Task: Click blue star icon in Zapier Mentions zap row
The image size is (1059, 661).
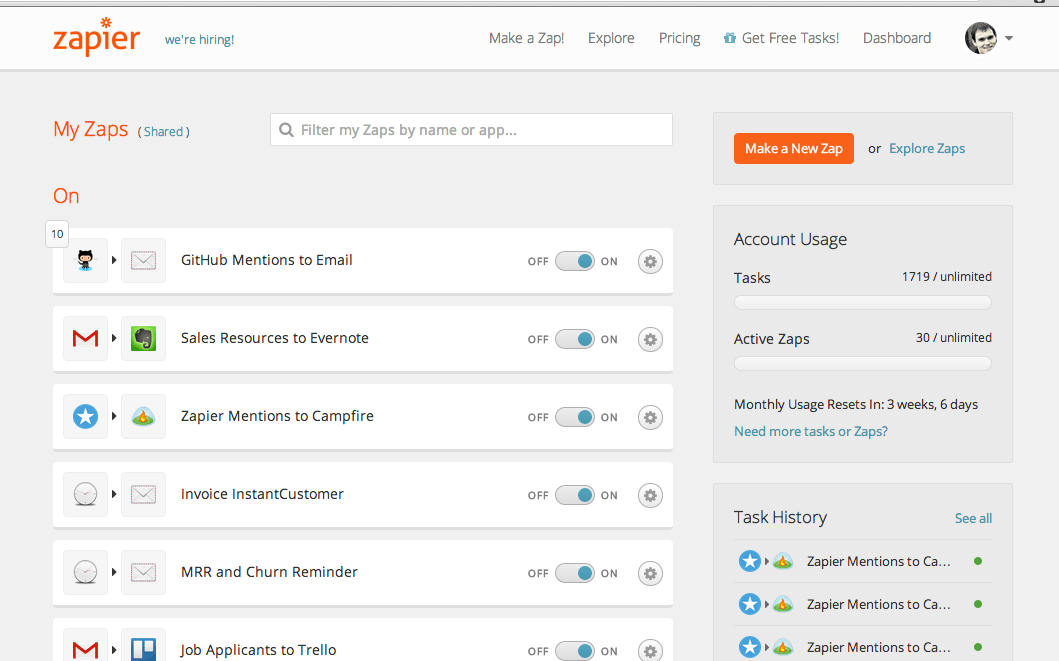Action: tap(85, 417)
